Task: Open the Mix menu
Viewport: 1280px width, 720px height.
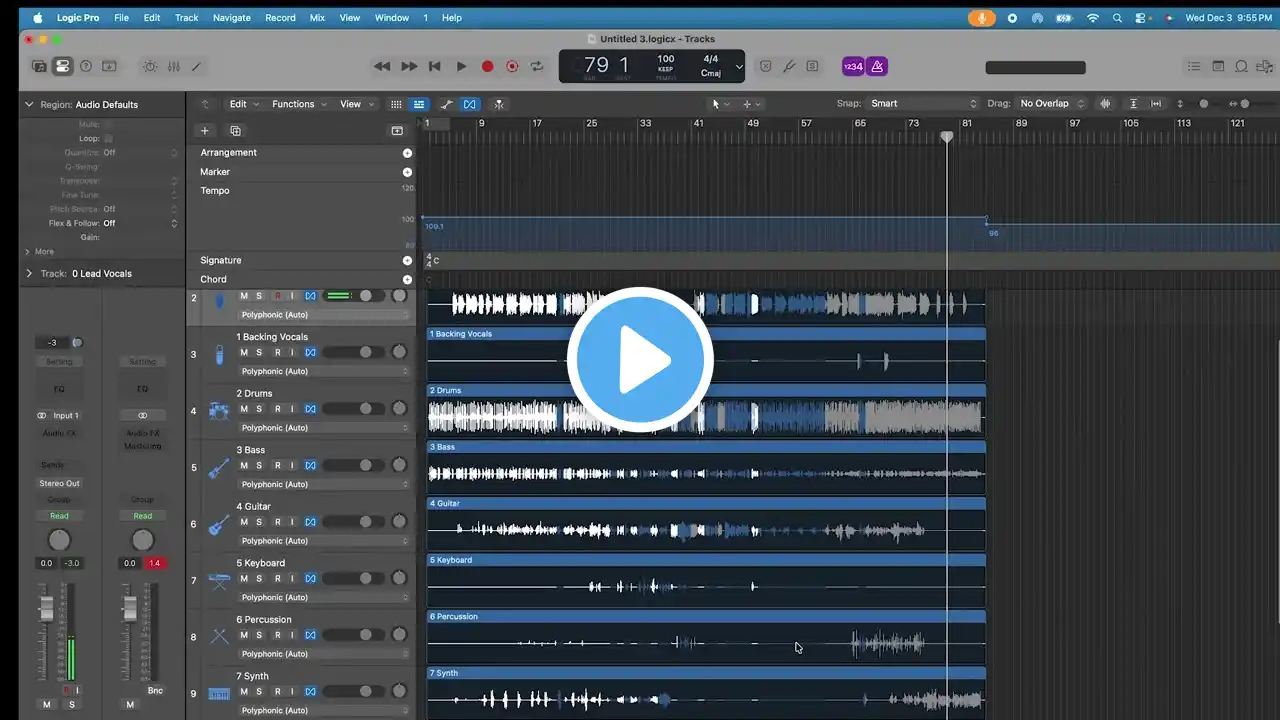Action: click(317, 18)
